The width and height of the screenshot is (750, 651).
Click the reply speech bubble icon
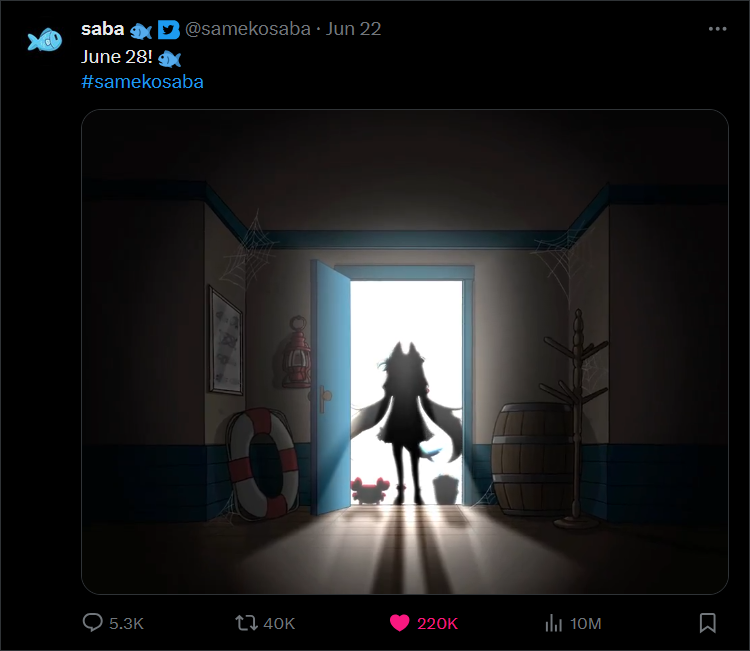(92, 622)
